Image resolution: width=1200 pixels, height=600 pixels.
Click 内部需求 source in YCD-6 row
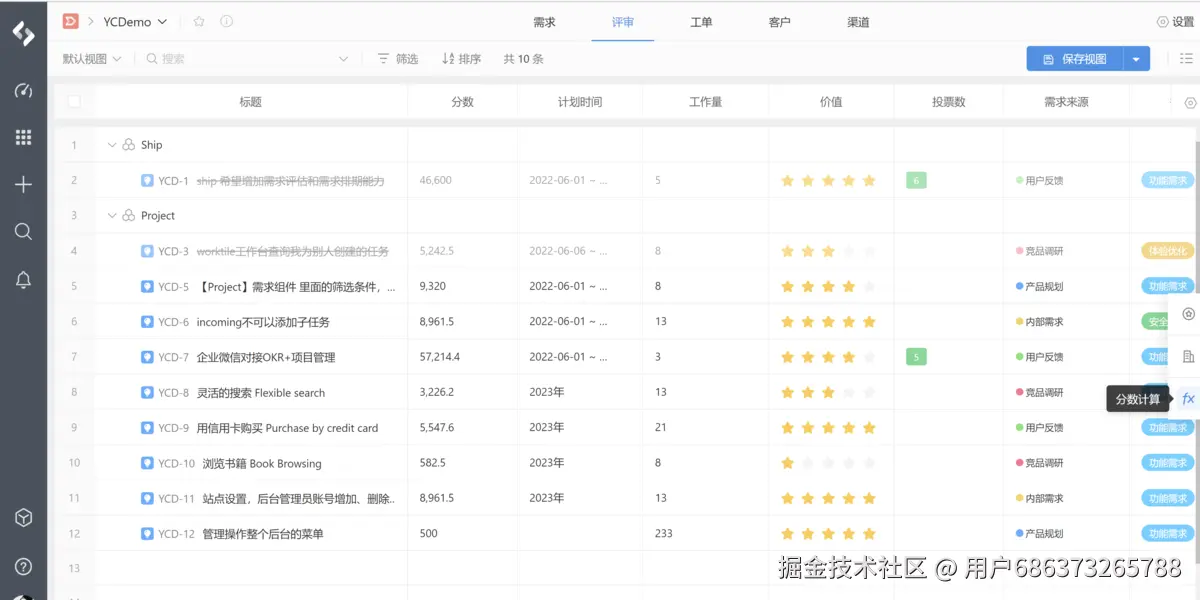1039,322
